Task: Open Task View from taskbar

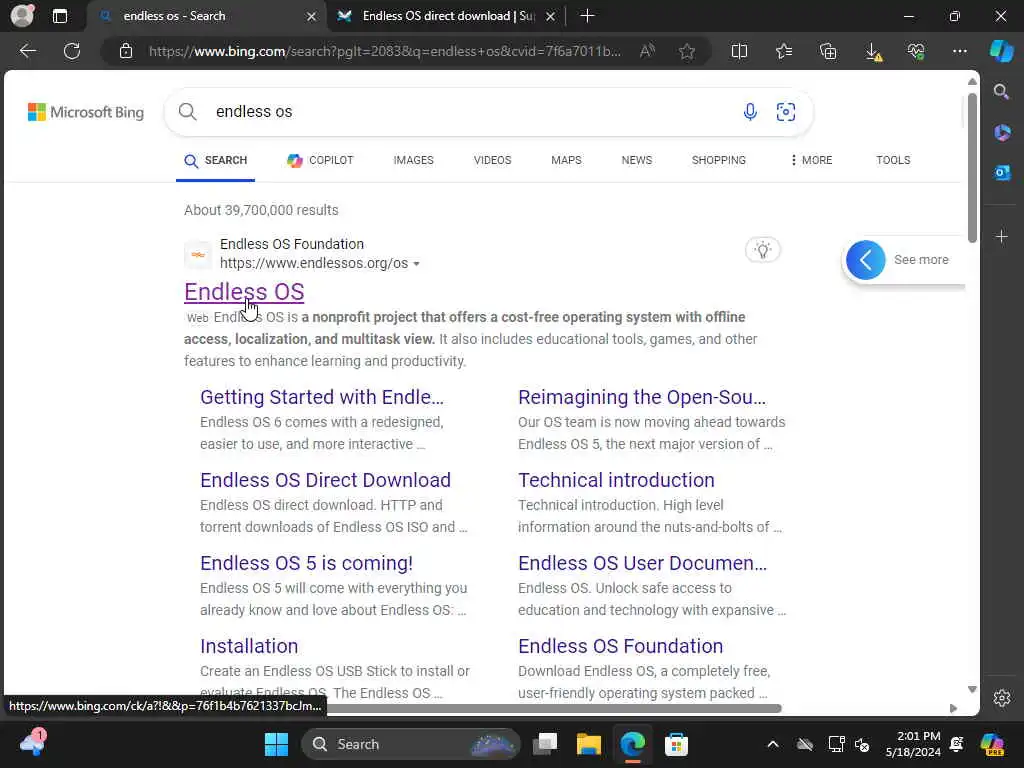Action: click(545, 744)
